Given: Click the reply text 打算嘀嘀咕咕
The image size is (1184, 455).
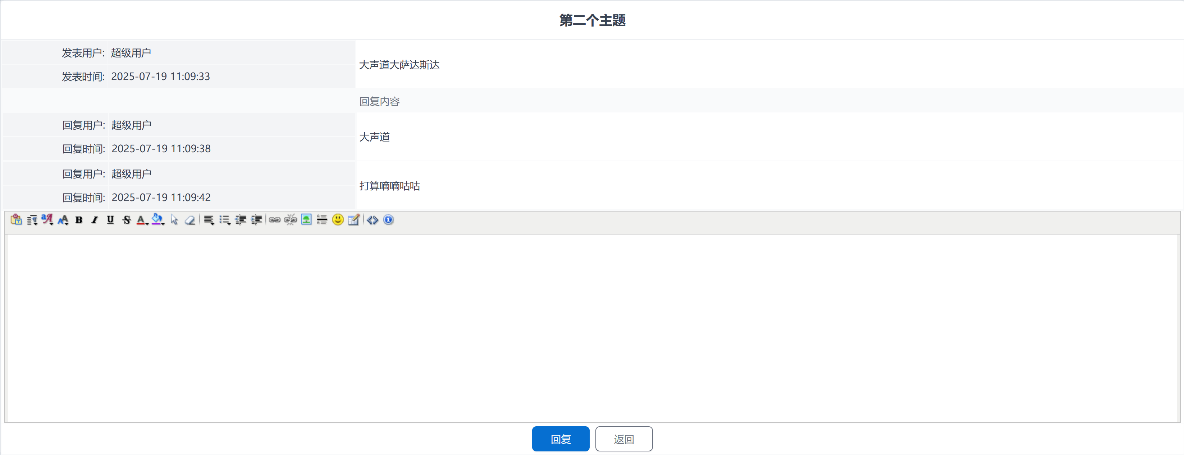Looking at the screenshot, I should click(x=390, y=186).
